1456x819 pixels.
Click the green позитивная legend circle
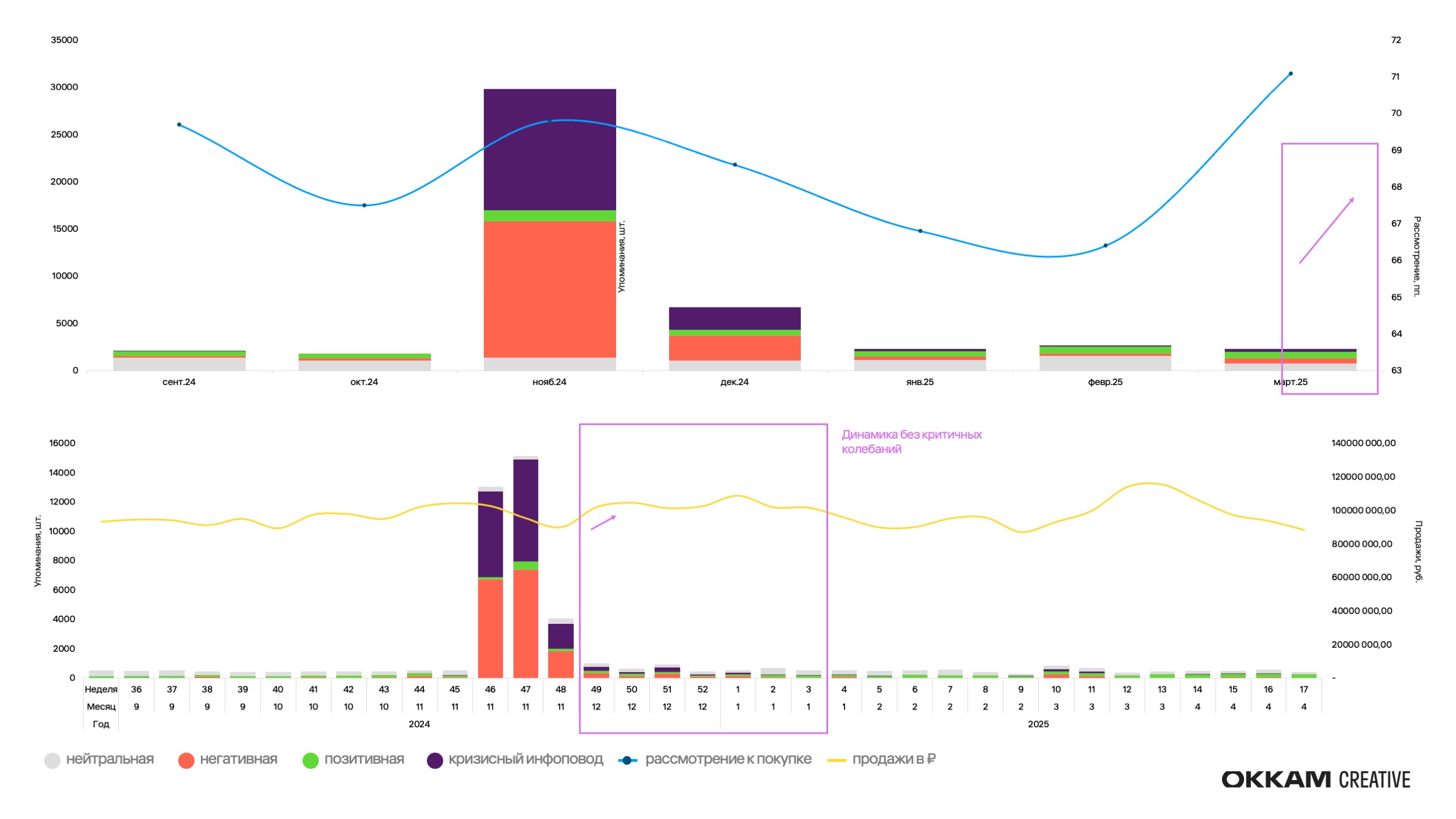(x=310, y=761)
